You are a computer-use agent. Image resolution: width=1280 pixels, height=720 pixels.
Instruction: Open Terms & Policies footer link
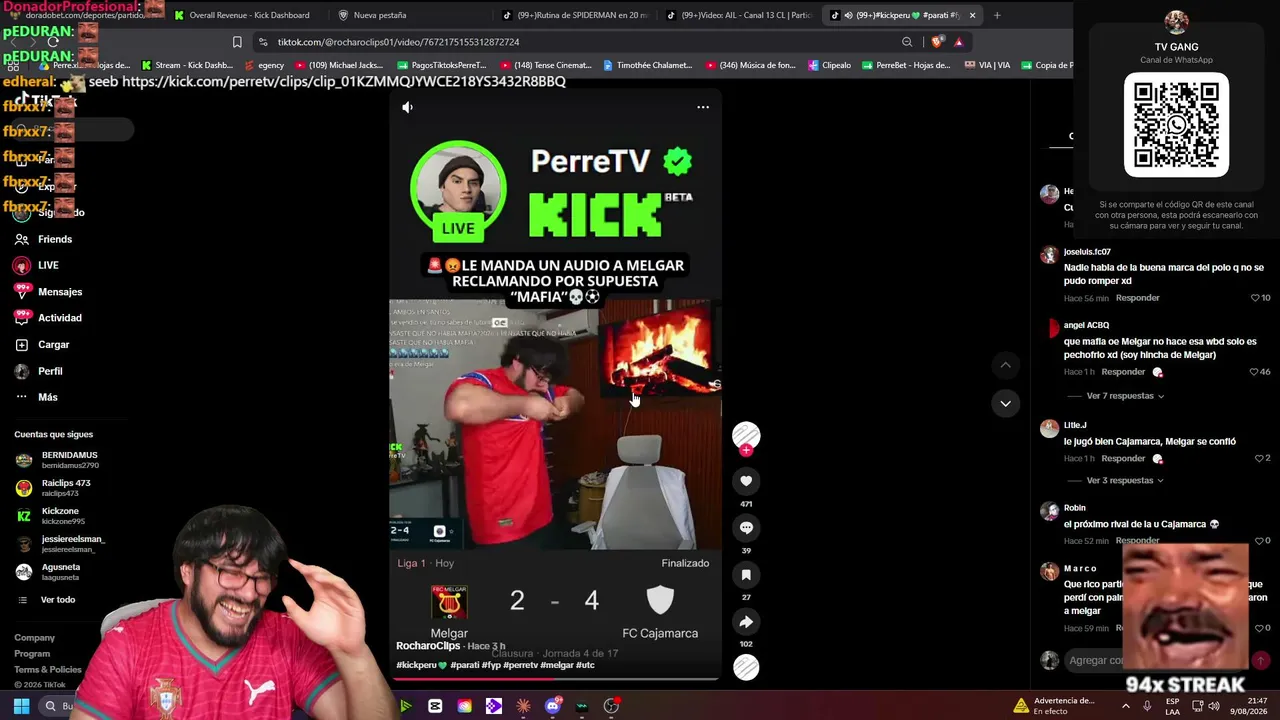tap(48, 670)
